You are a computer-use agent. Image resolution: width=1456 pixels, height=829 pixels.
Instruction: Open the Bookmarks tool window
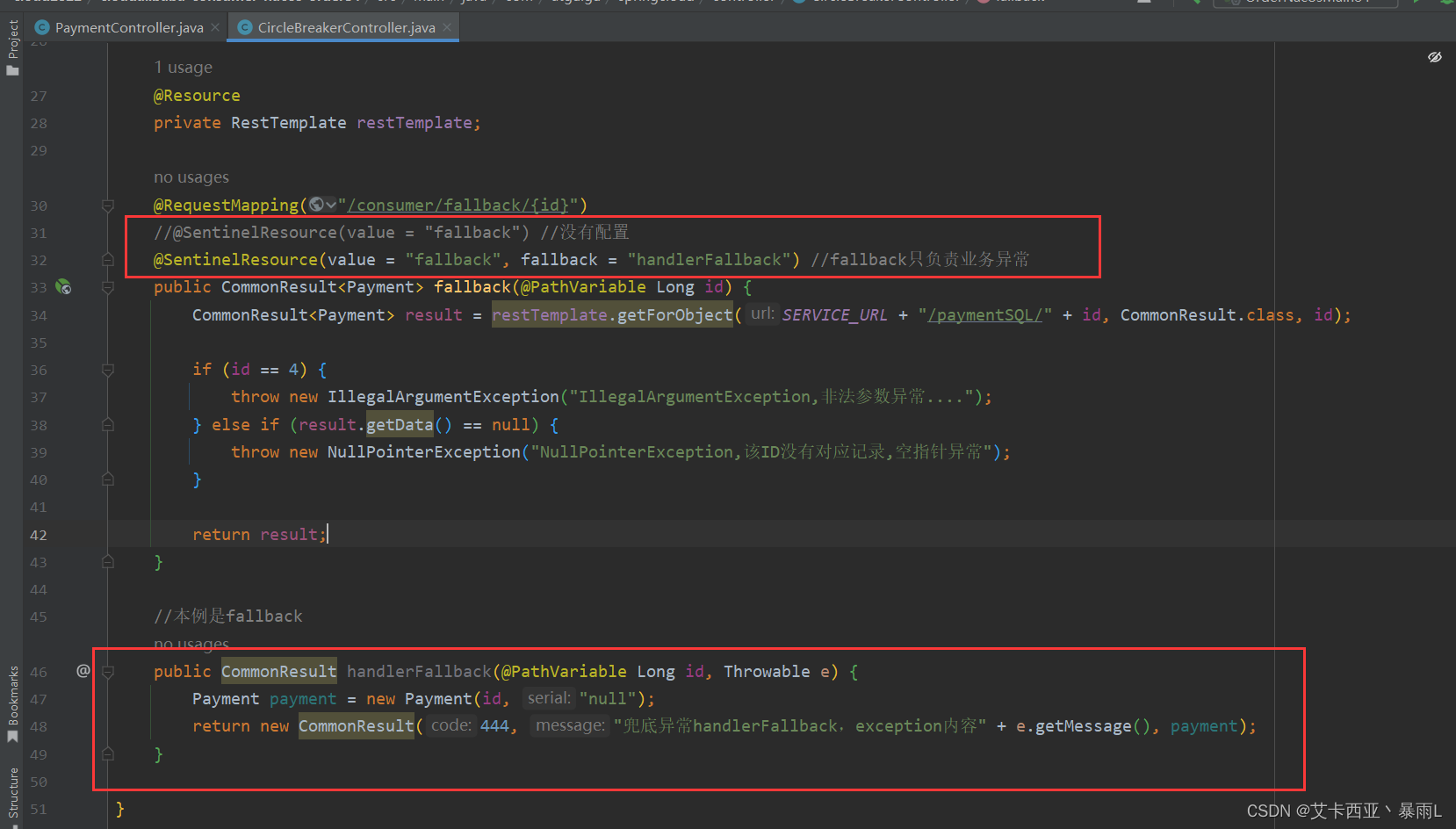[12, 703]
